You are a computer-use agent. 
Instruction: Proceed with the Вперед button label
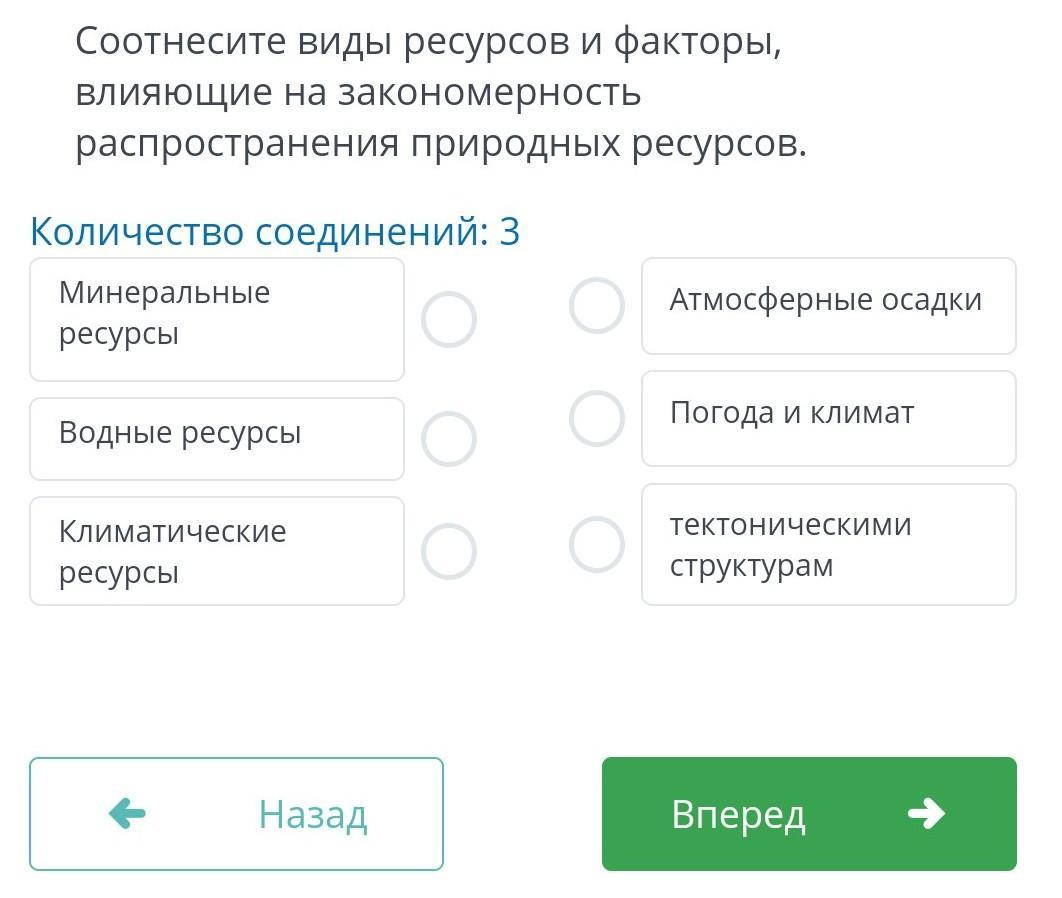[x=738, y=814]
